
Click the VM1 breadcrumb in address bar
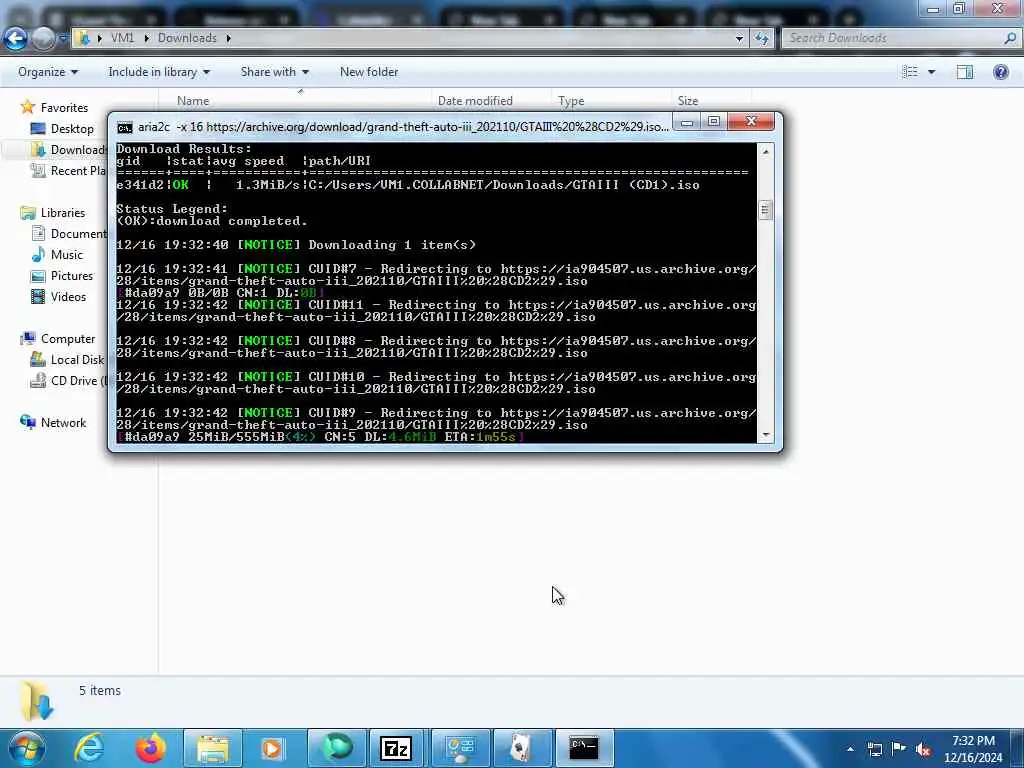tap(122, 38)
